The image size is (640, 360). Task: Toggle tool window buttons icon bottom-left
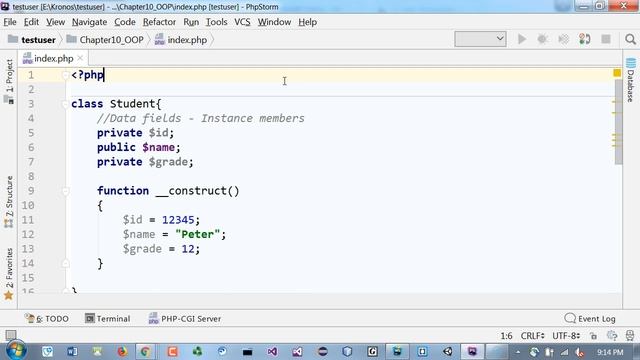pyautogui.click(x=11, y=336)
